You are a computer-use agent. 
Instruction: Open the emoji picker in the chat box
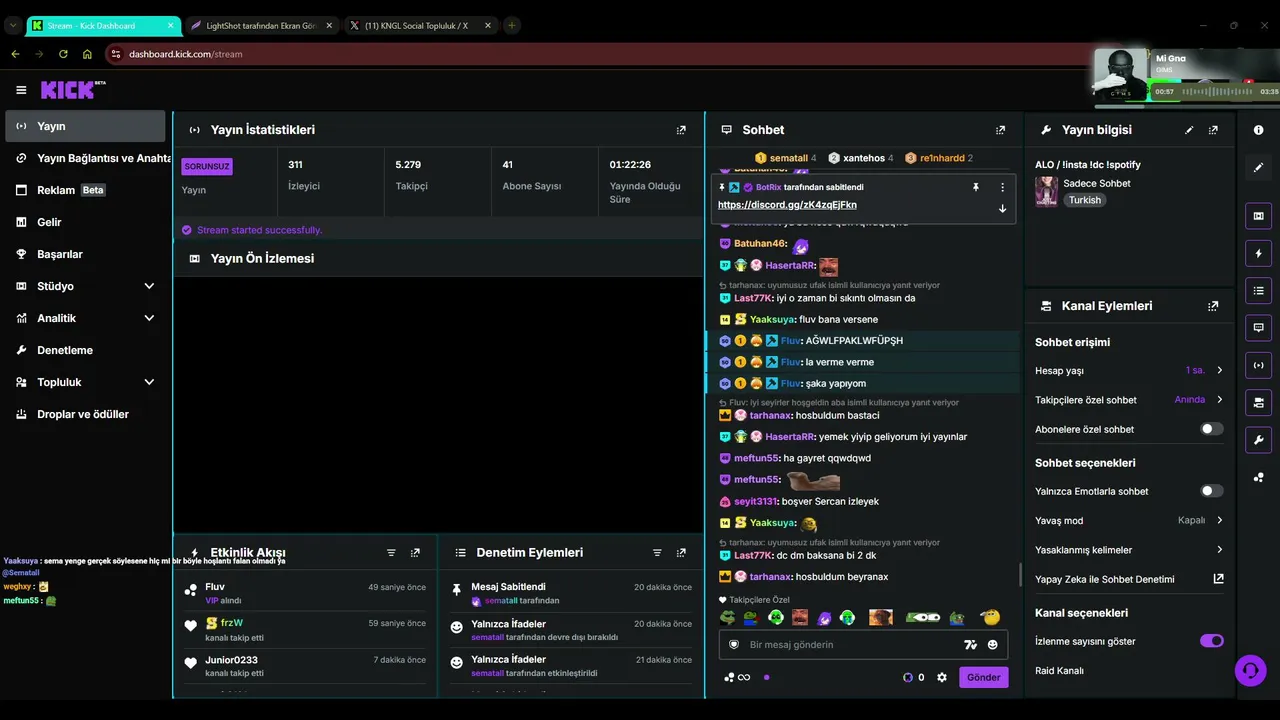point(992,645)
